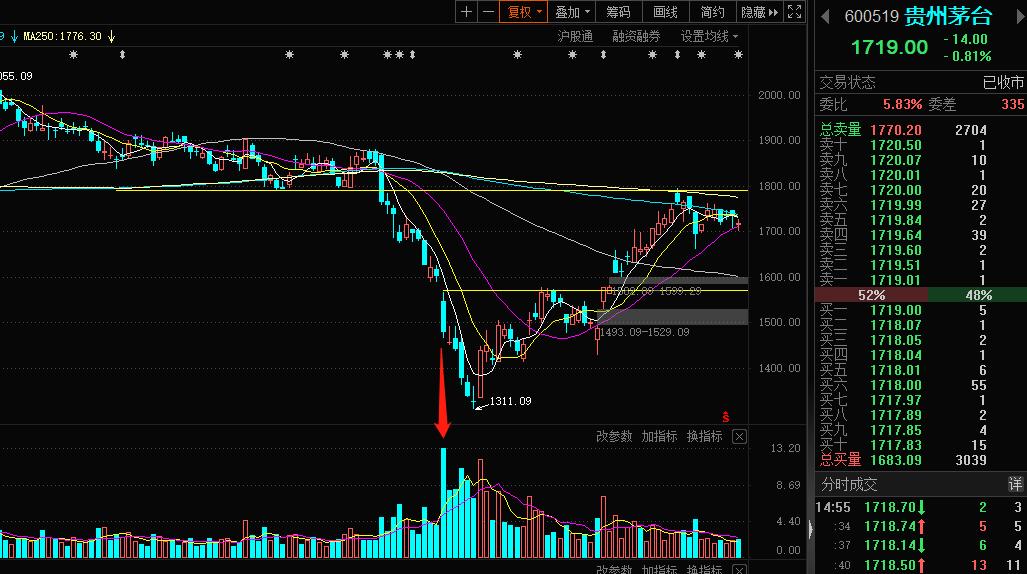Click 加指标 to add an indicator
The width and height of the screenshot is (1027, 574).
click(x=659, y=436)
